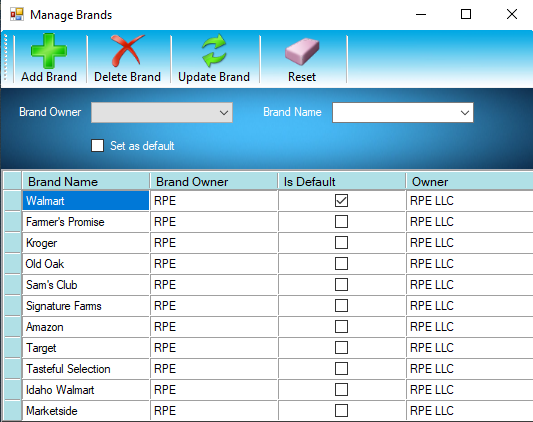533x422 pixels.
Task: Tick Is Default checkbox for Kroger
Action: 341,243
